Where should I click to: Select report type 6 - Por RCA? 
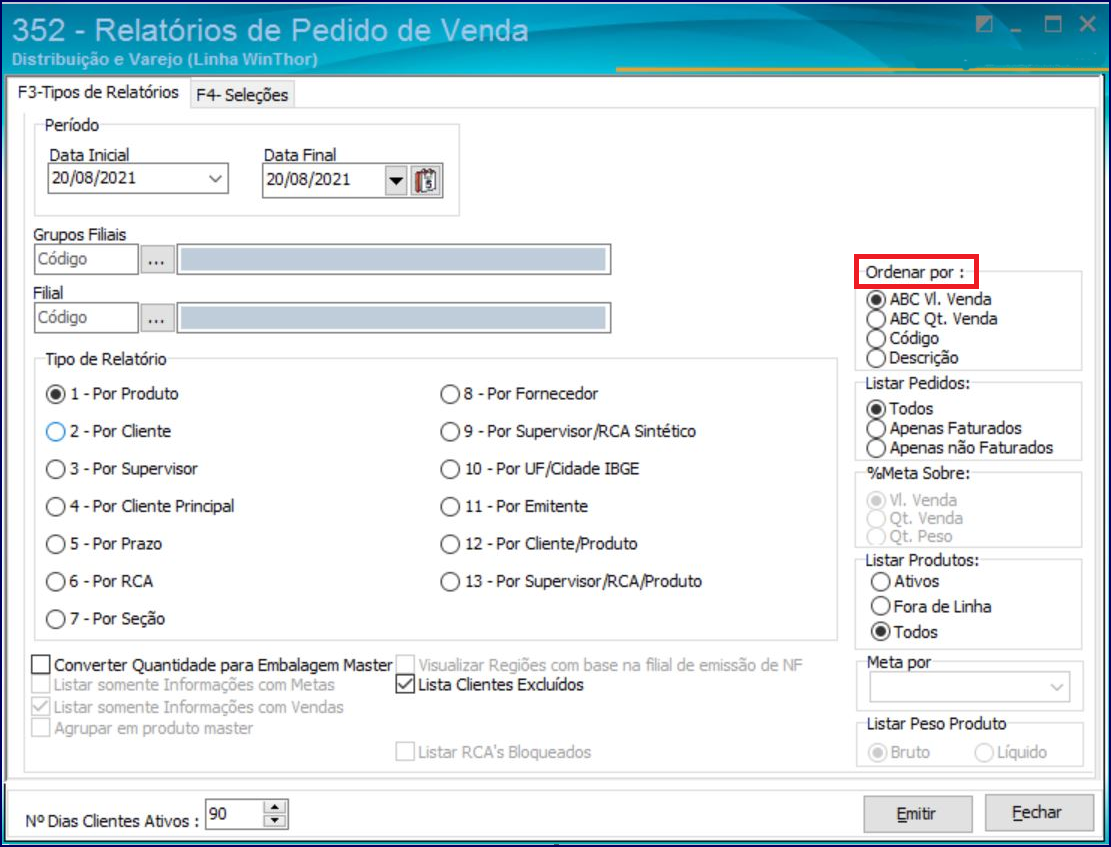(x=100, y=582)
